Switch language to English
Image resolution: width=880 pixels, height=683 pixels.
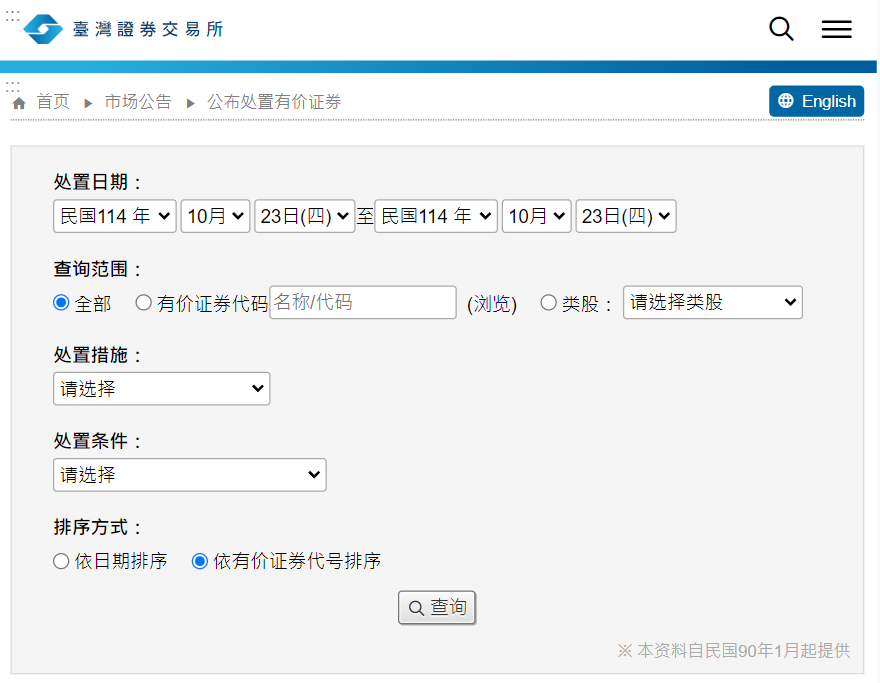[x=816, y=101]
